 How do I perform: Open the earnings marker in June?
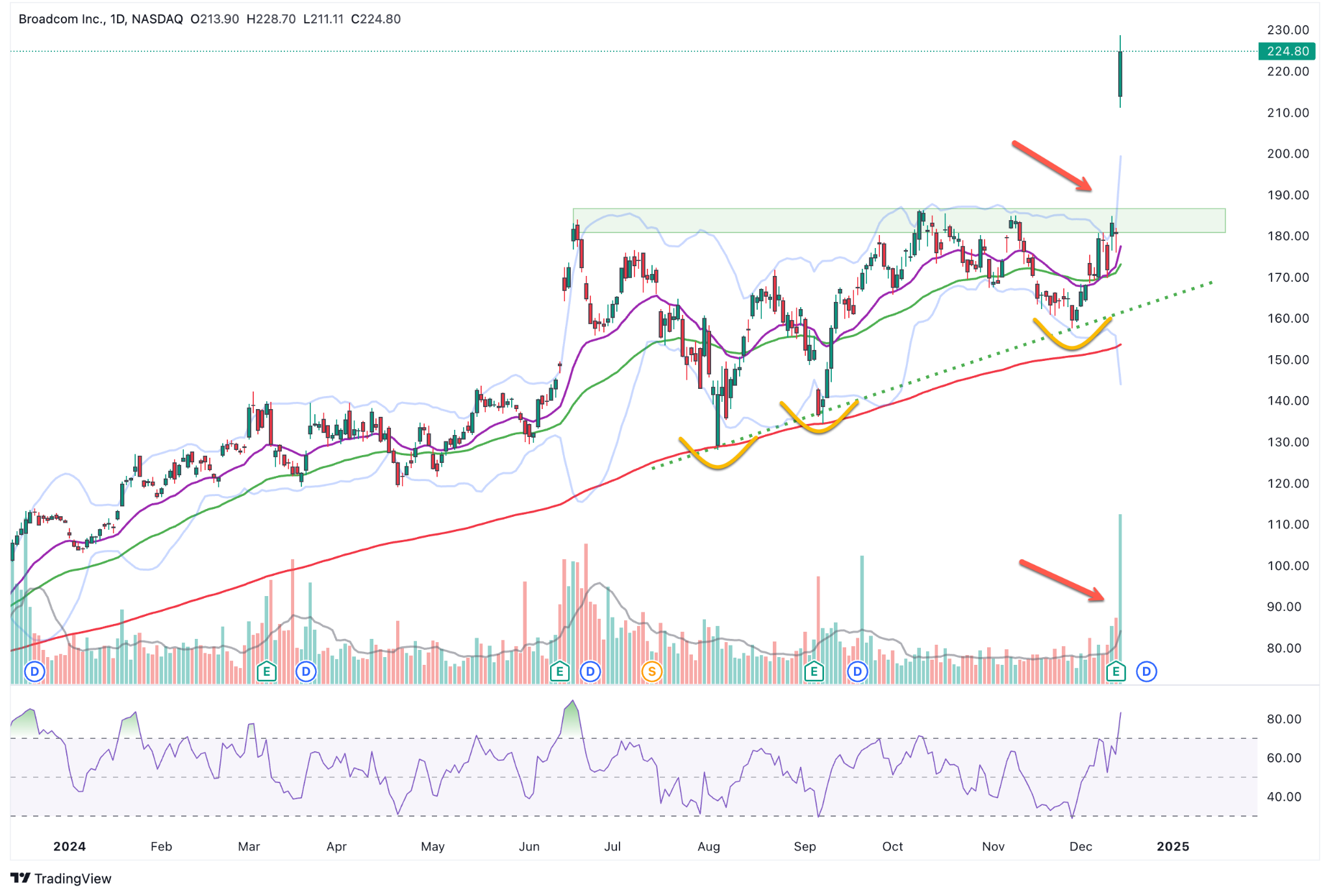[x=559, y=671]
